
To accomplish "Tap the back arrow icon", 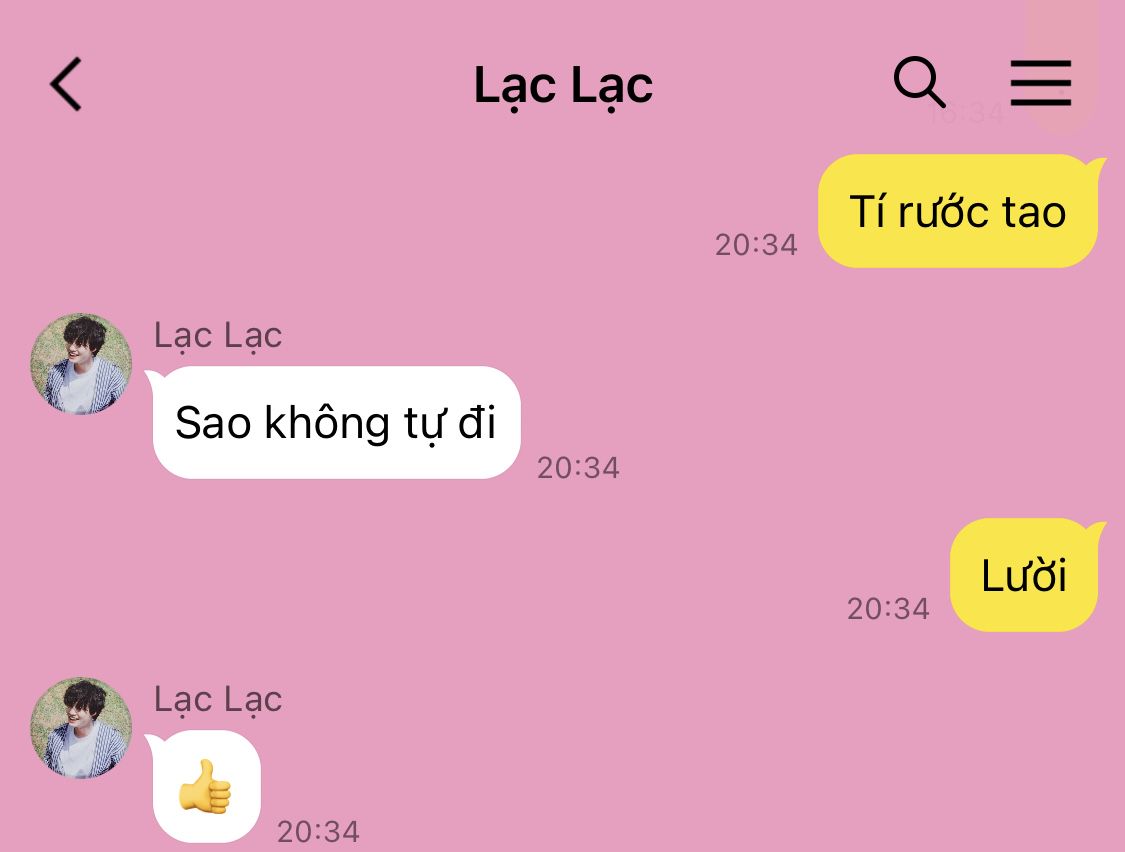I will pyautogui.click(x=65, y=84).
